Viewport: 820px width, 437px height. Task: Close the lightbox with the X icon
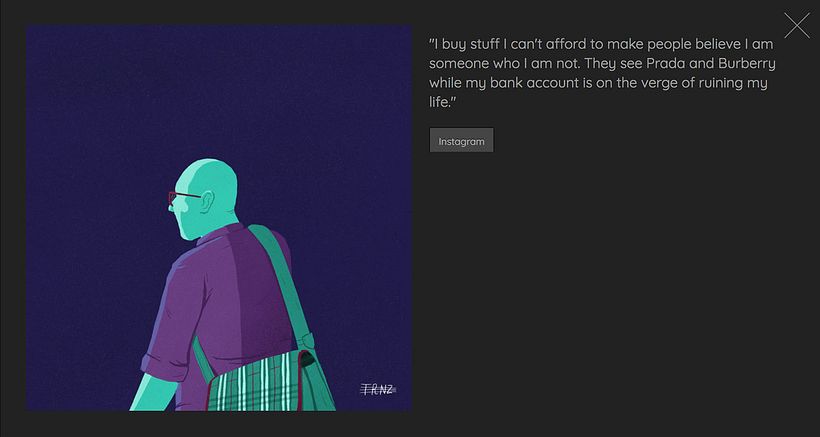796,26
